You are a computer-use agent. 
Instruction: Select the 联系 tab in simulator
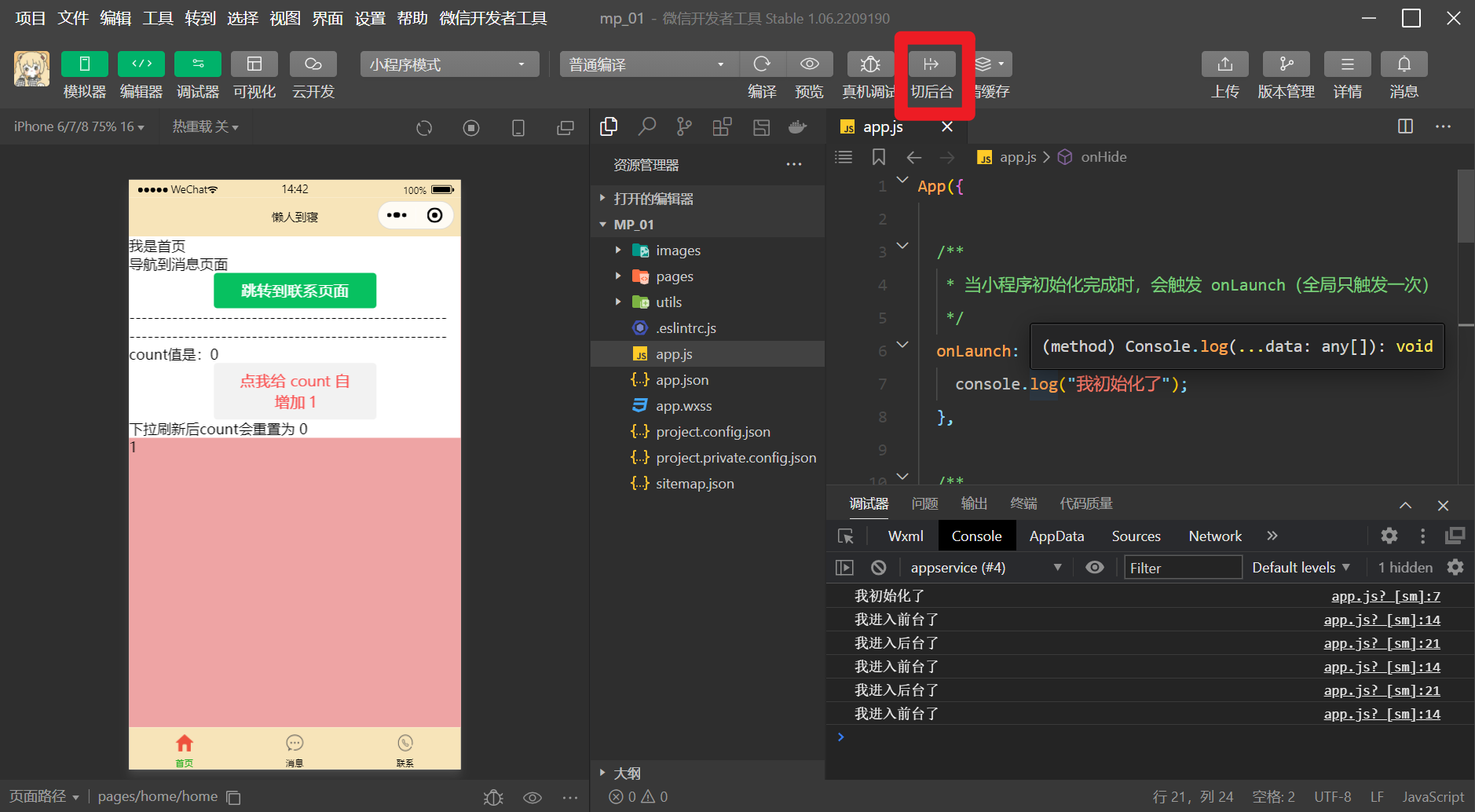tap(405, 750)
